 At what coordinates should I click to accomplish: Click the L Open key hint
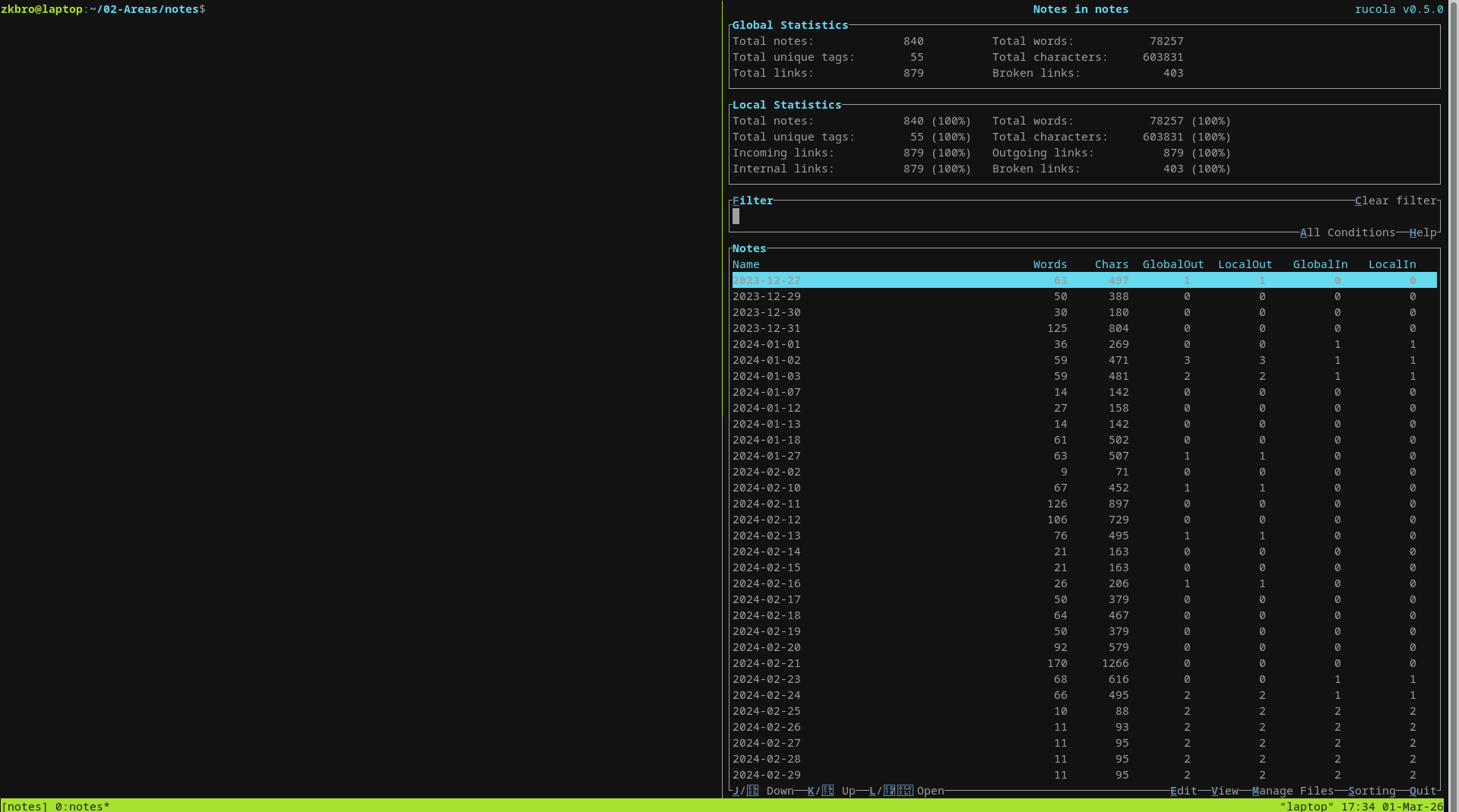pyautogui.click(x=906, y=791)
